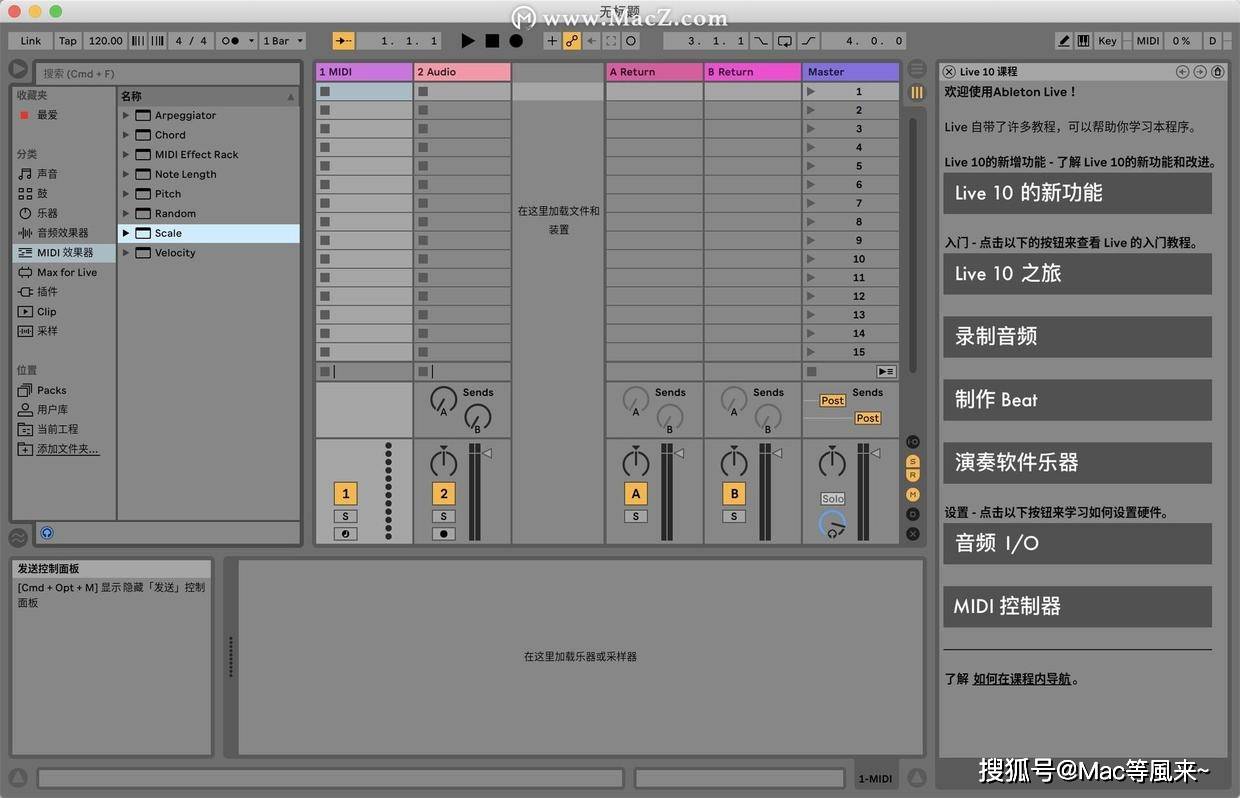Click the 如何在课程内导航 link
Image resolution: width=1240 pixels, height=798 pixels.
click(x=1022, y=678)
